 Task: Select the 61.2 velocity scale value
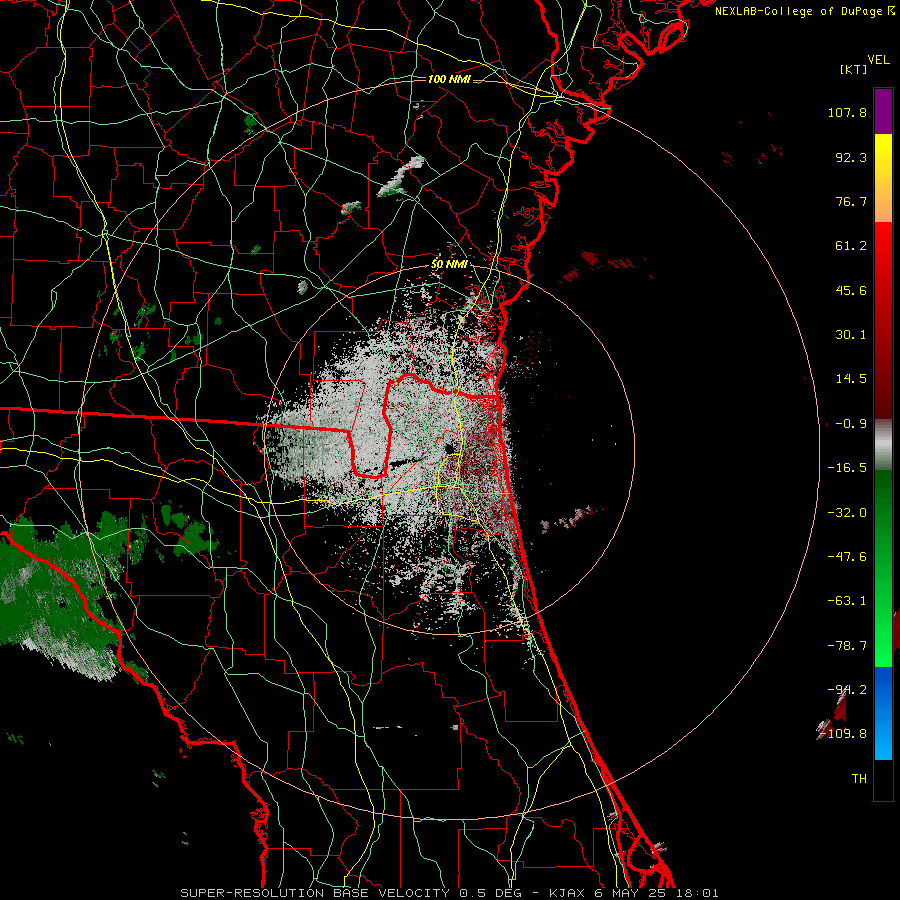(851, 246)
